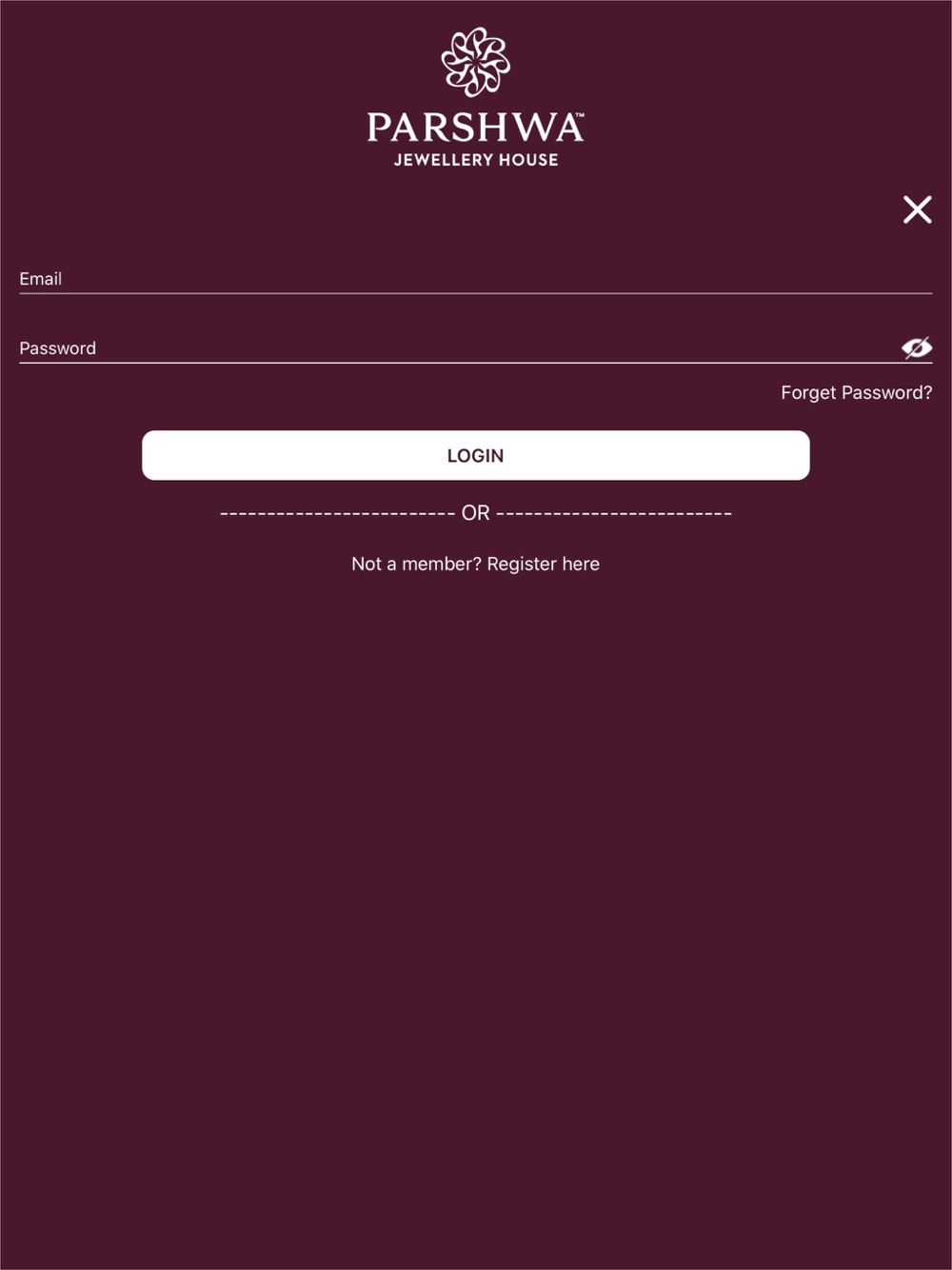Click the OR divider text
952x1270 pixels.
tap(476, 513)
